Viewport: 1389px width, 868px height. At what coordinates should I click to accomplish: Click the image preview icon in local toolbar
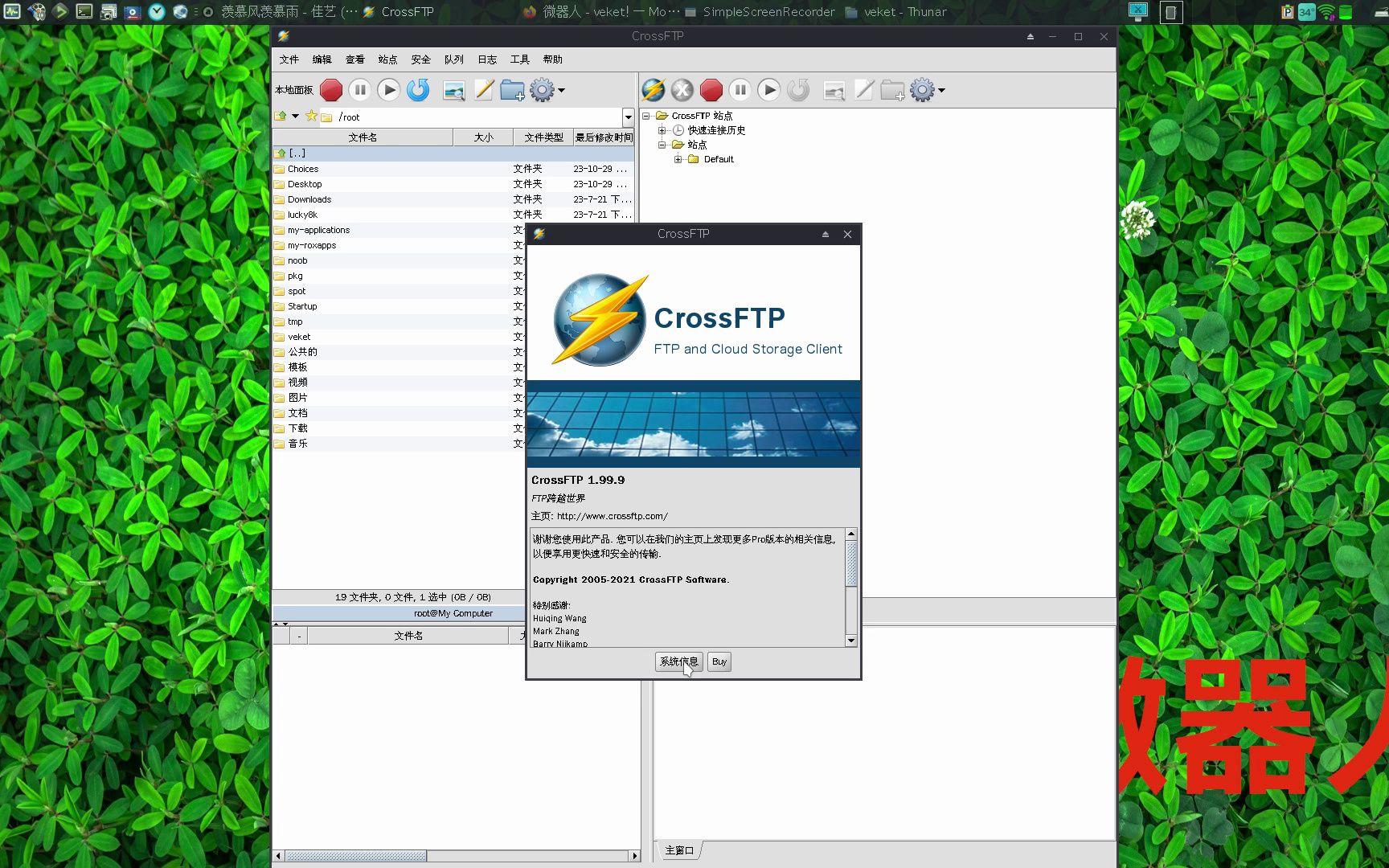tap(454, 91)
